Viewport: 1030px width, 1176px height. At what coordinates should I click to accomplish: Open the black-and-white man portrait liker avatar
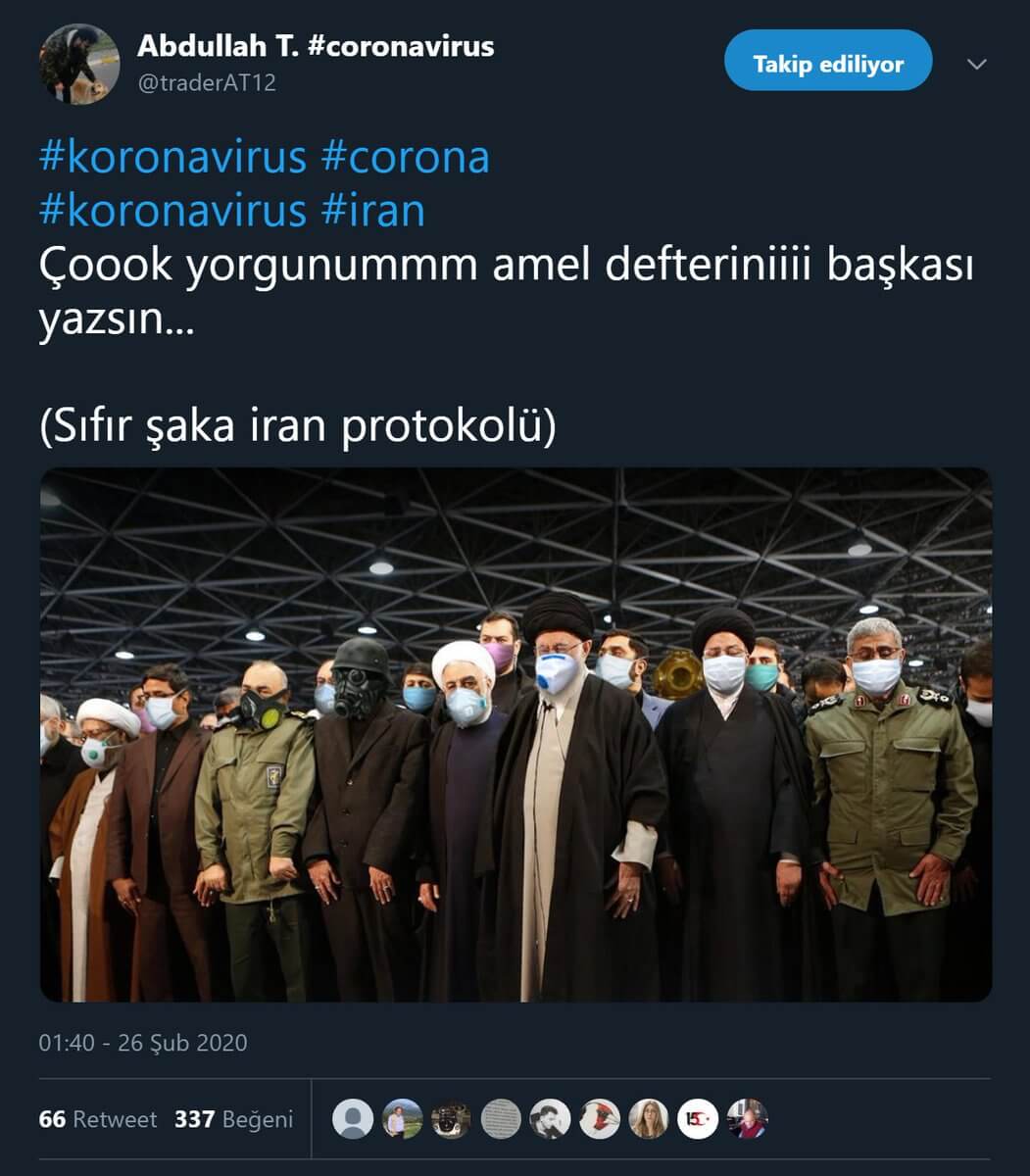pyautogui.click(x=550, y=1119)
